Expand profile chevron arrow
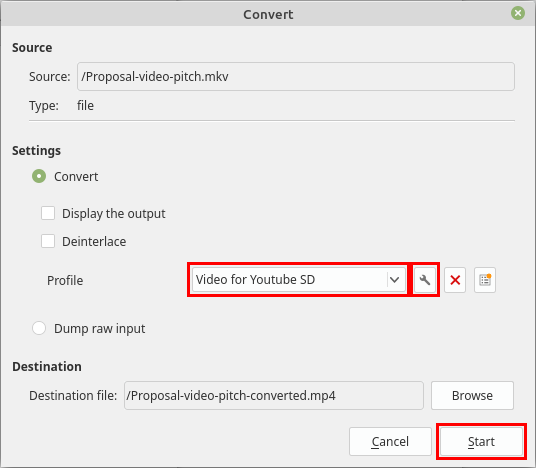The width and height of the screenshot is (536, 468). coord(394,280)
